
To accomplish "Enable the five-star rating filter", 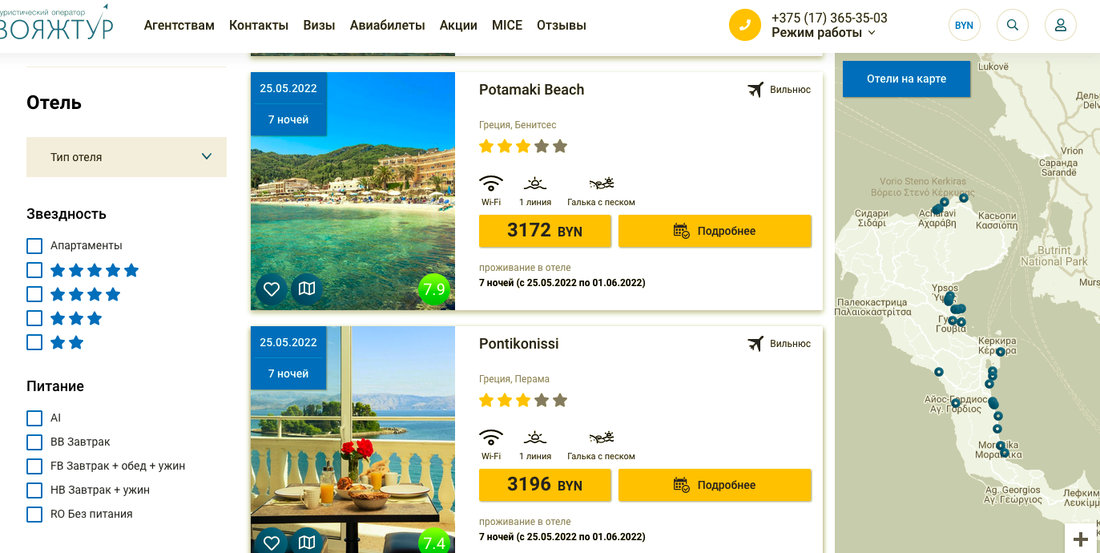I will (x=35, y=270).
